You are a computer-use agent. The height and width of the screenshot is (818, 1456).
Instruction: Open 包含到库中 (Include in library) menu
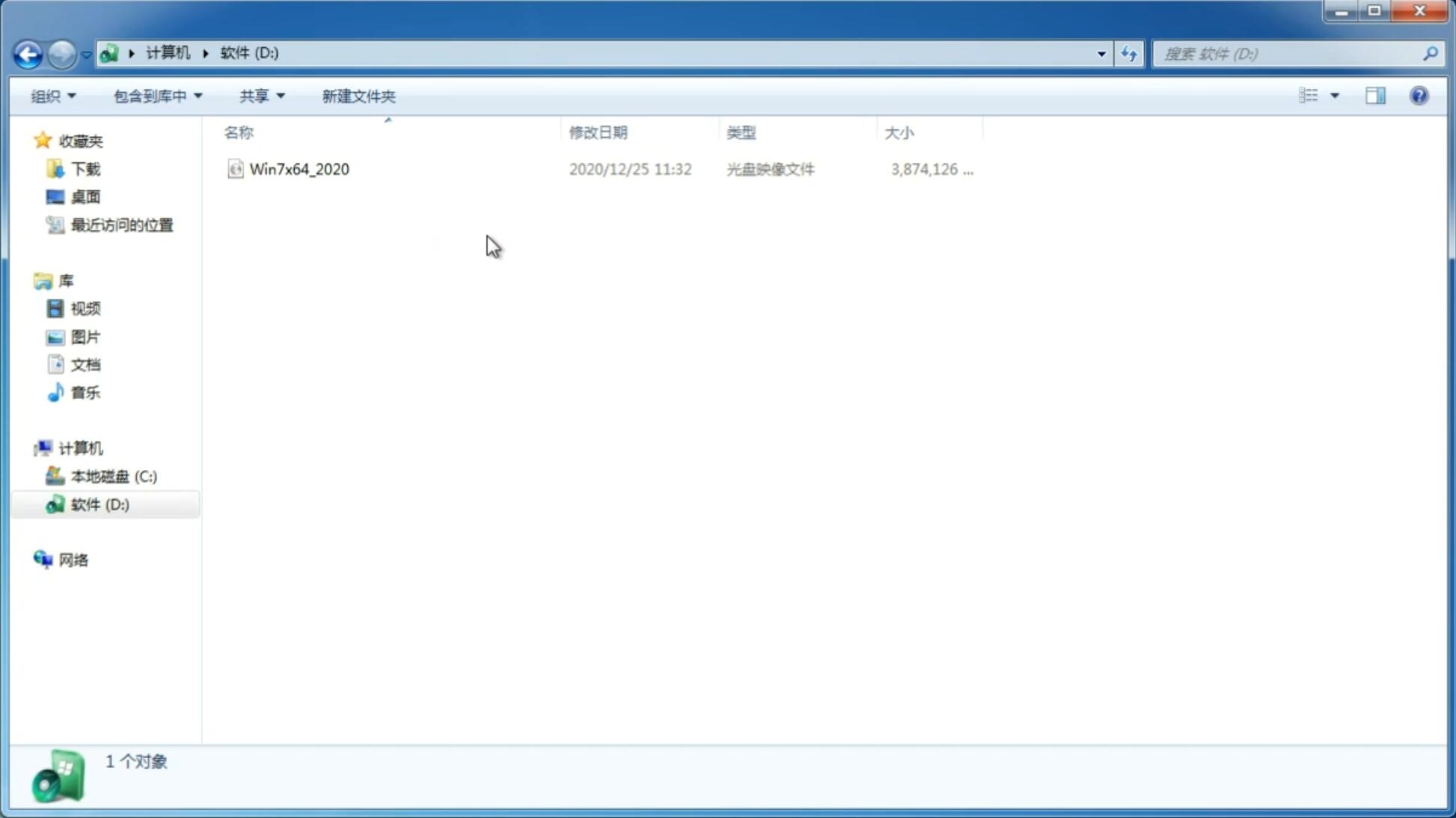tap(156, 96)
